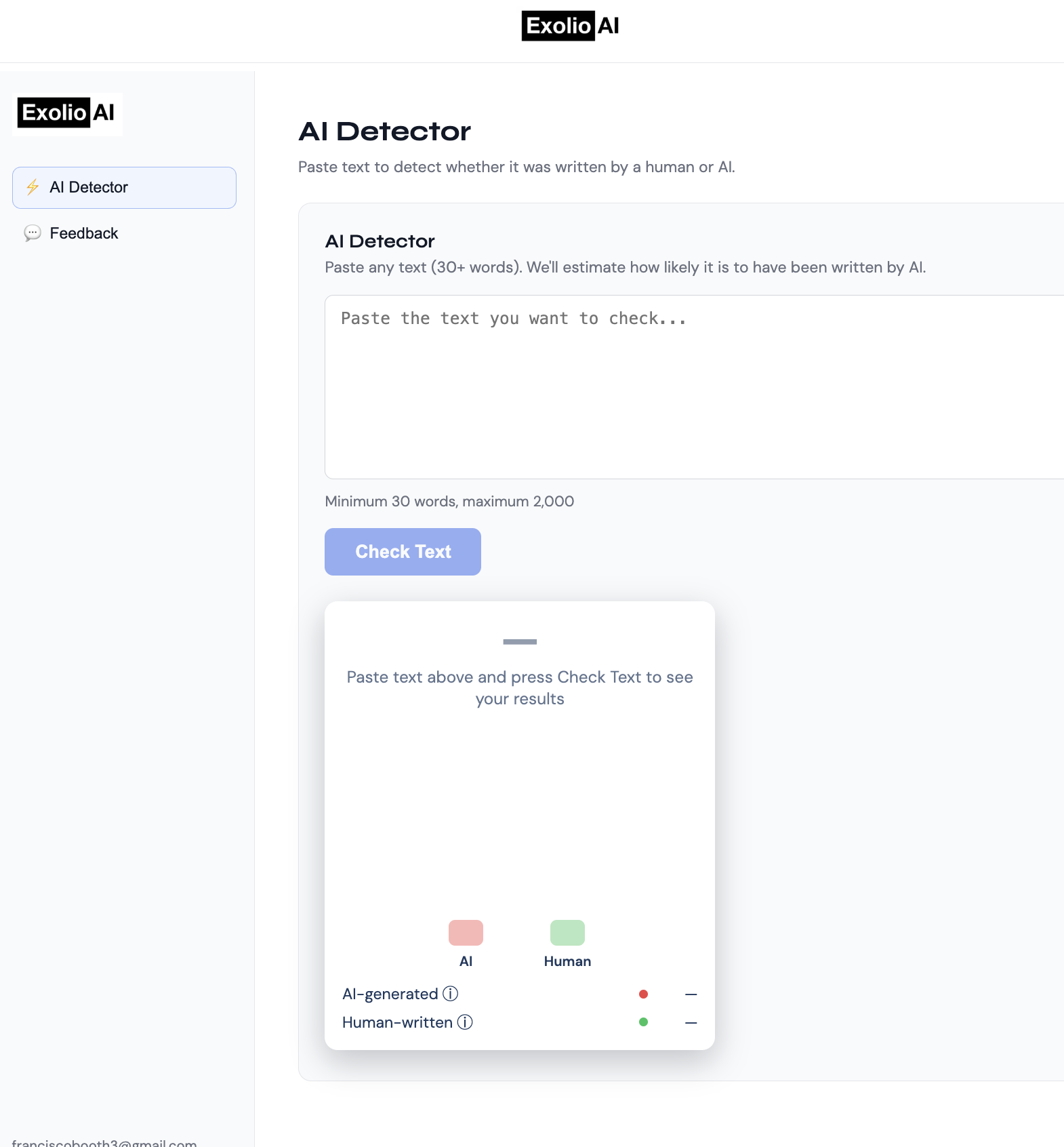This screenshot has width=1064, height=1147.
Task: Open the info icon next to Human-written
Action: (x=465, y=1022)
